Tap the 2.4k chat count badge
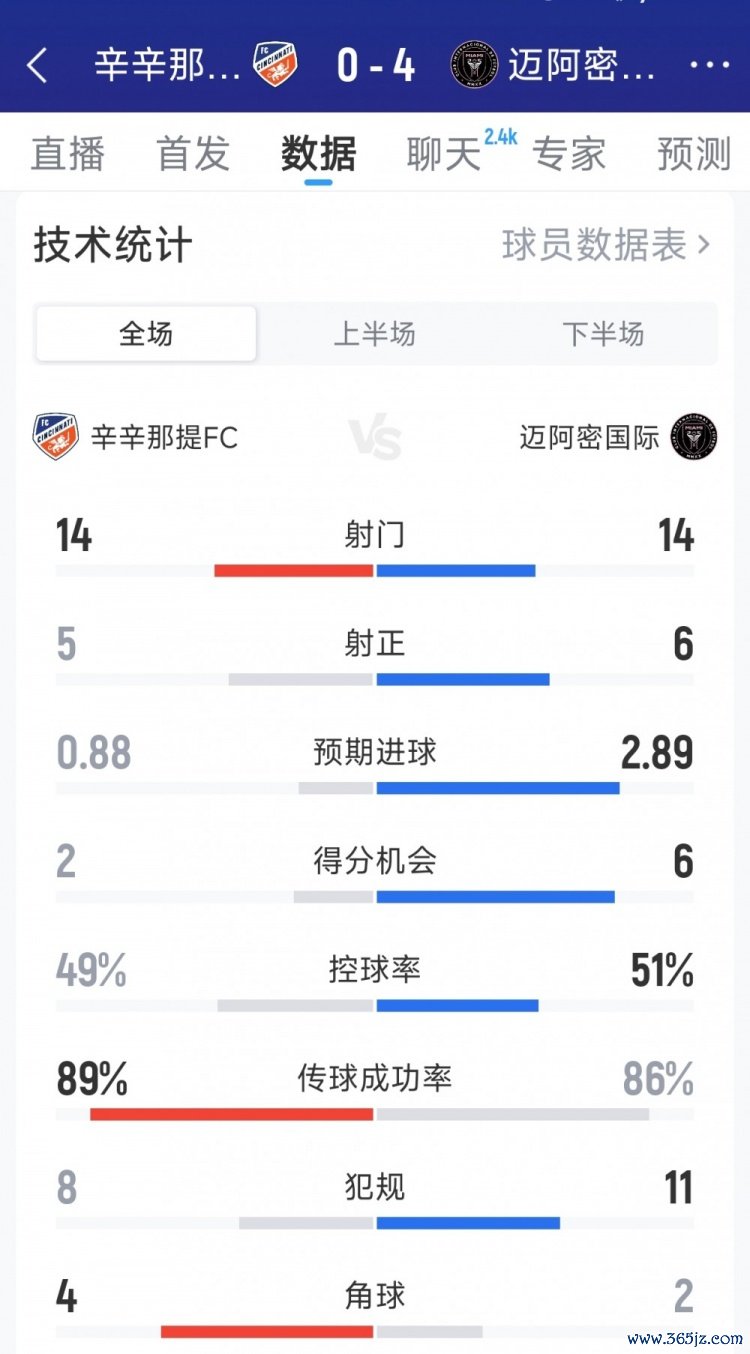The height and width of the screenshot is (1354, 750). pos(500,137)
